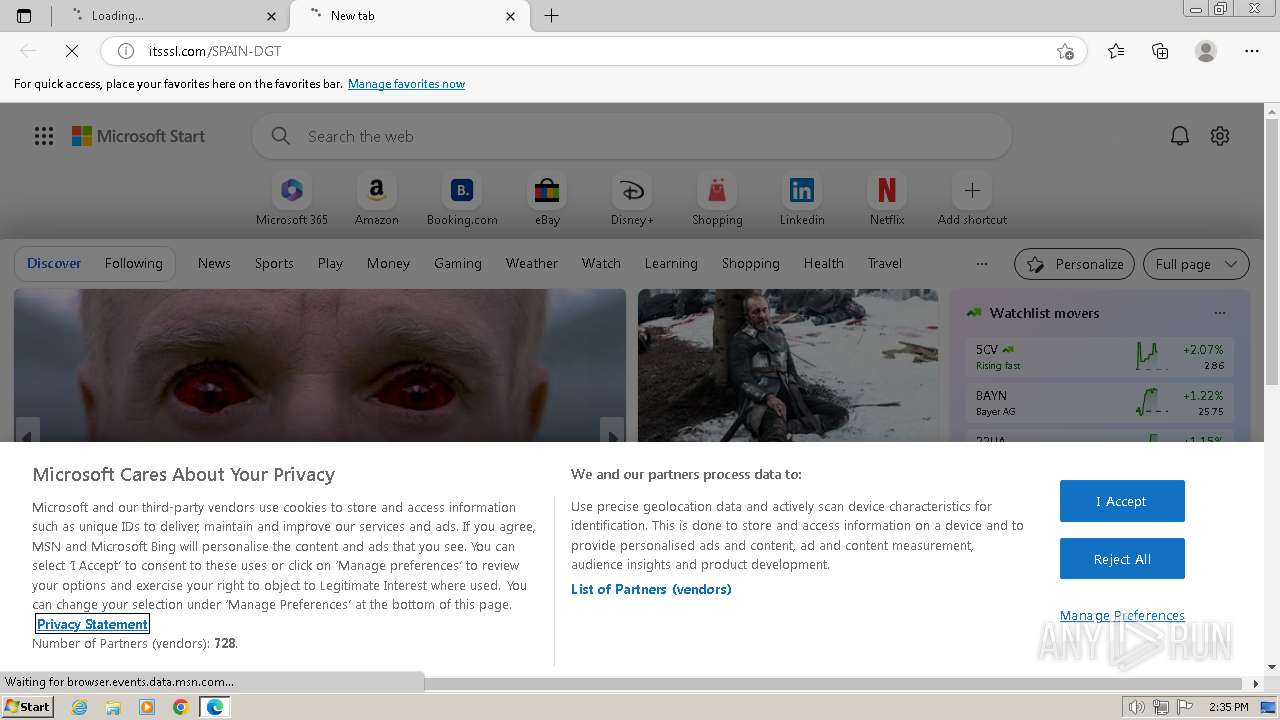Click the Add shortcut plus icon
This screenshot has width=1280, height=720.
[972, 190]
